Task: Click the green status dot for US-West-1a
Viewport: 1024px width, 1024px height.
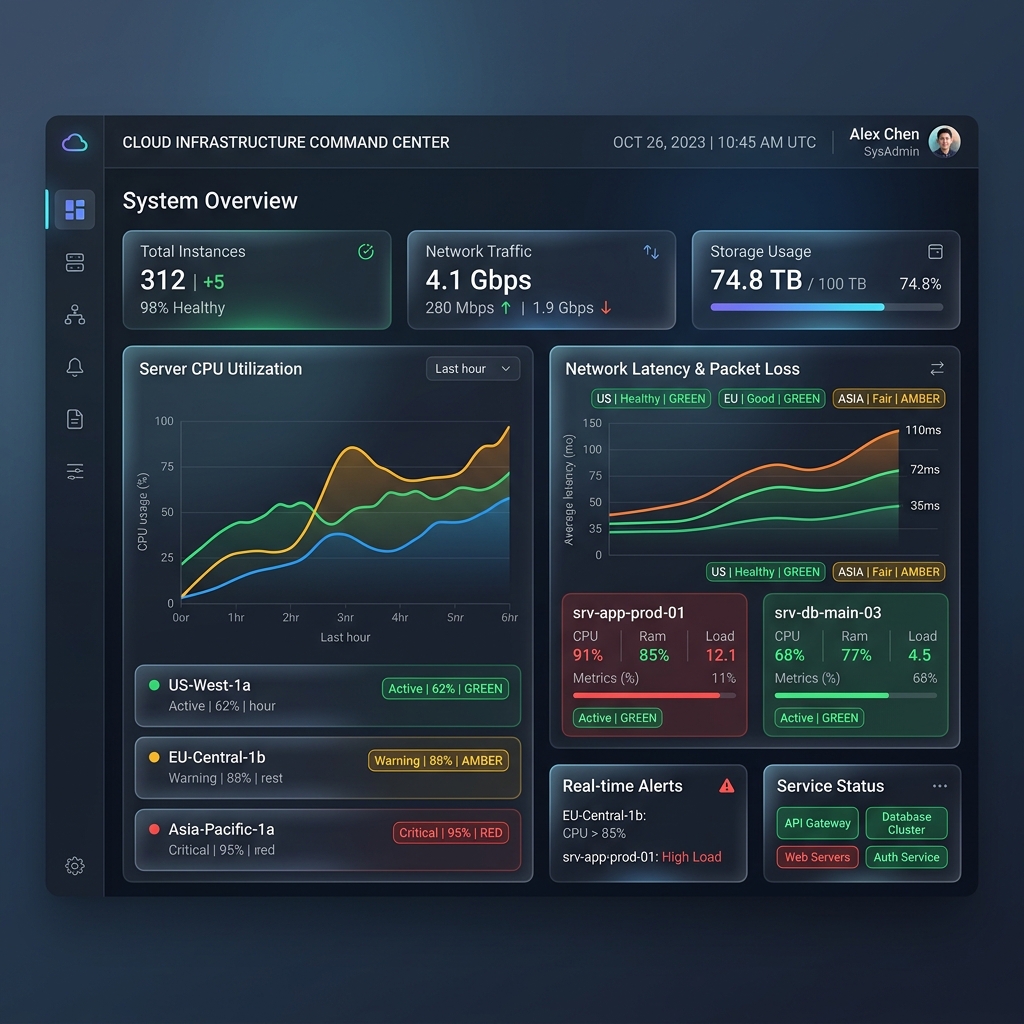Action: 155,685
